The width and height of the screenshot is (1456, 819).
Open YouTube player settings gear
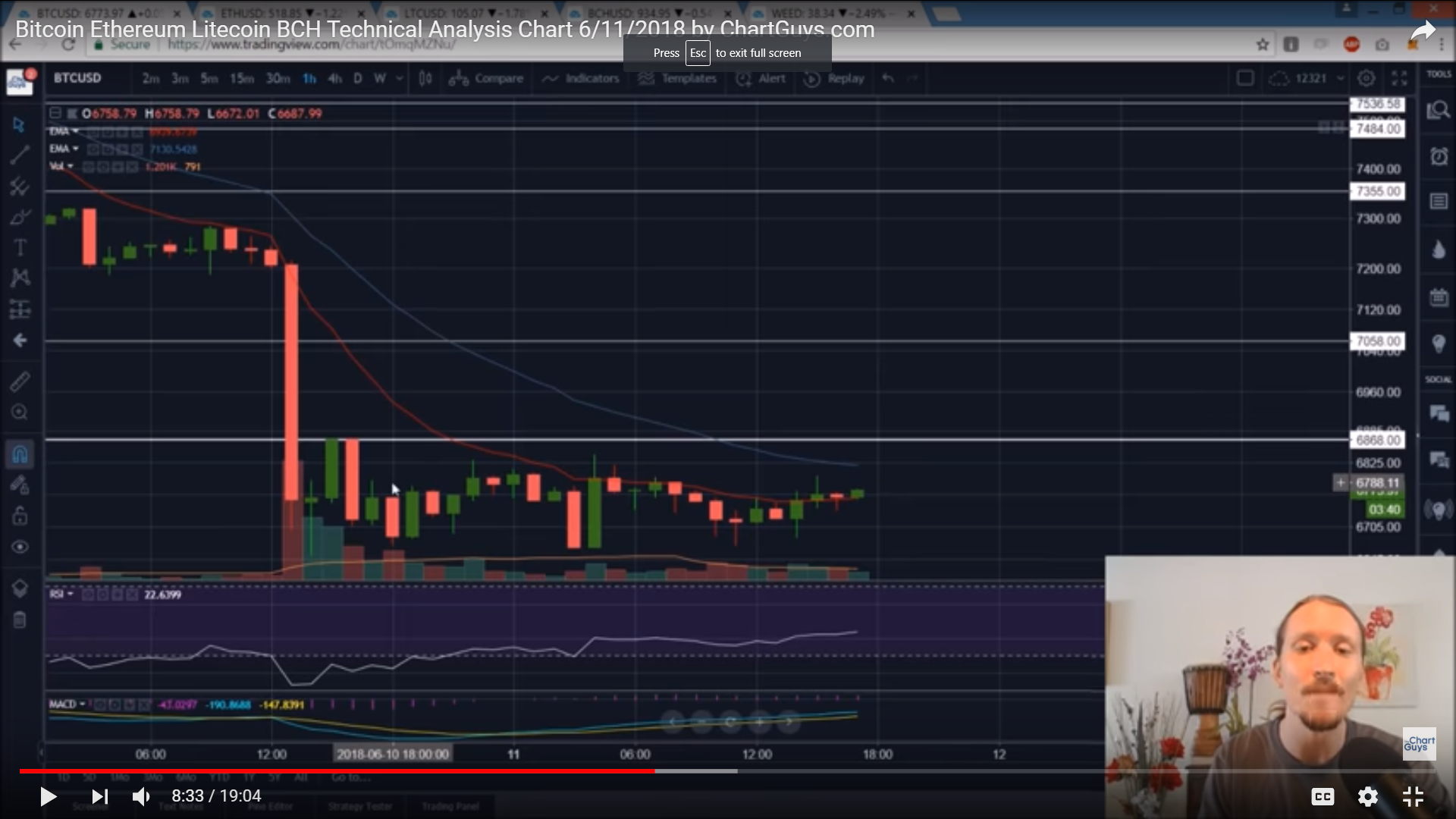1367,796
